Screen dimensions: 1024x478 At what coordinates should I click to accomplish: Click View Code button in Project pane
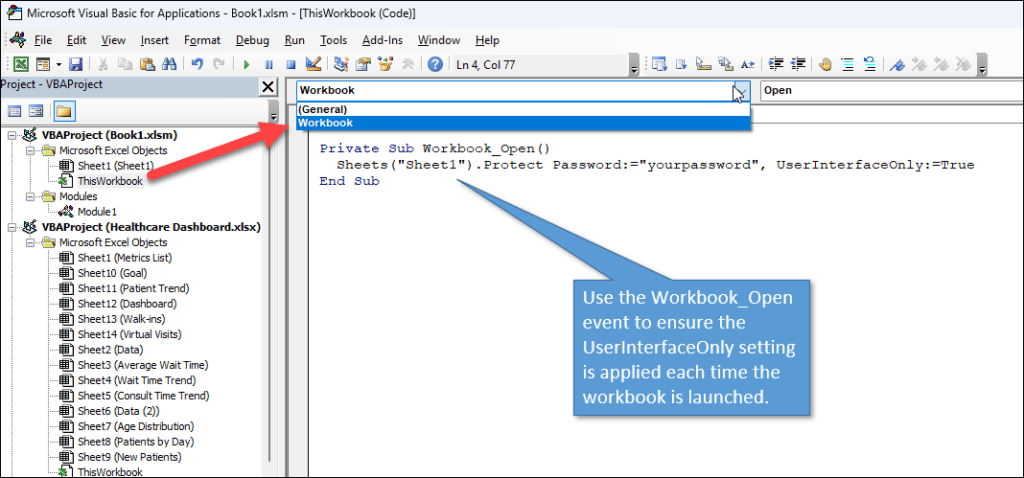[x=15, y=111]
